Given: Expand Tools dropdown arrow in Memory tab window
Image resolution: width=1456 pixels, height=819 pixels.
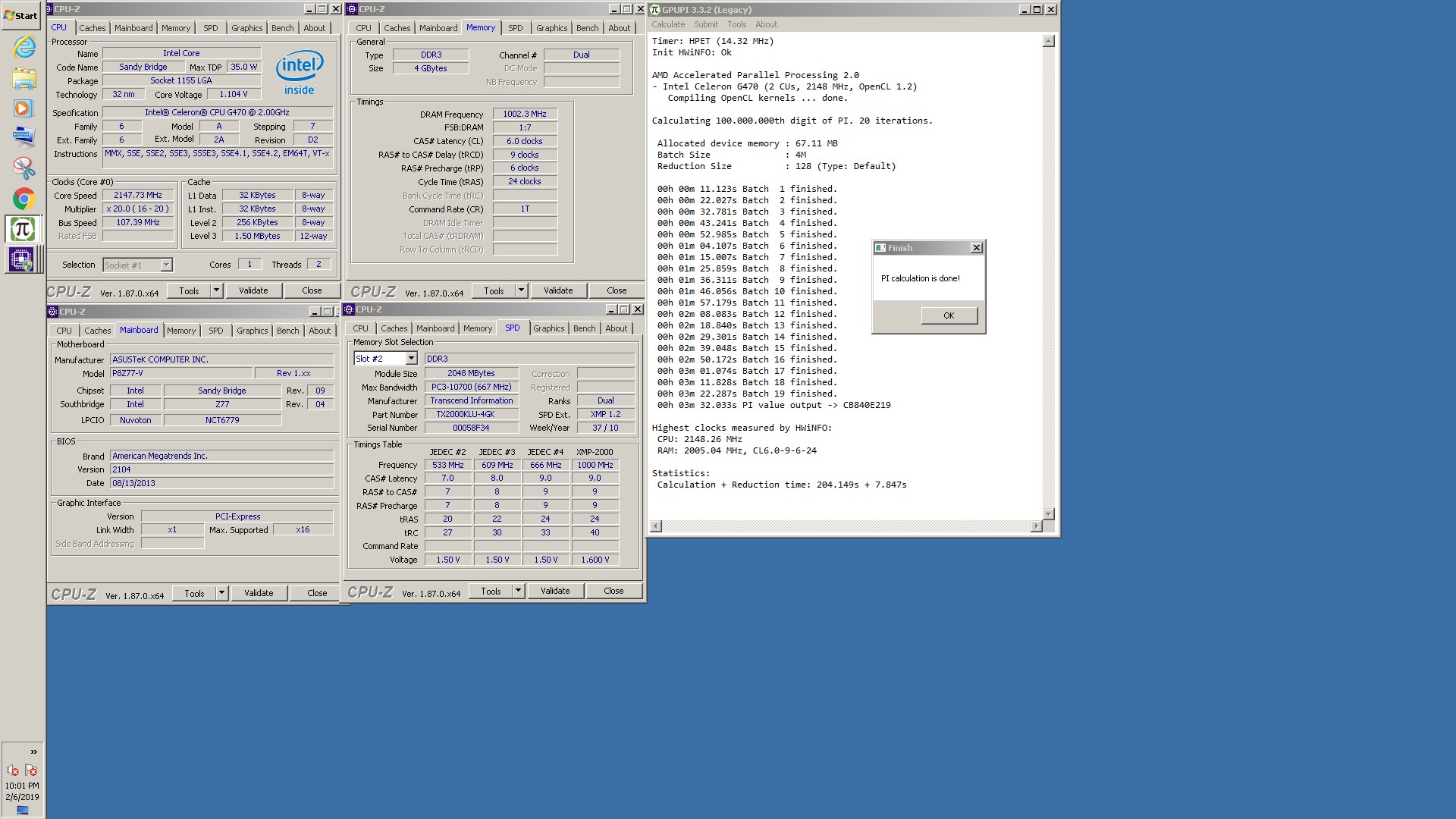Looking at the screenshot, I should click(521, 290).
